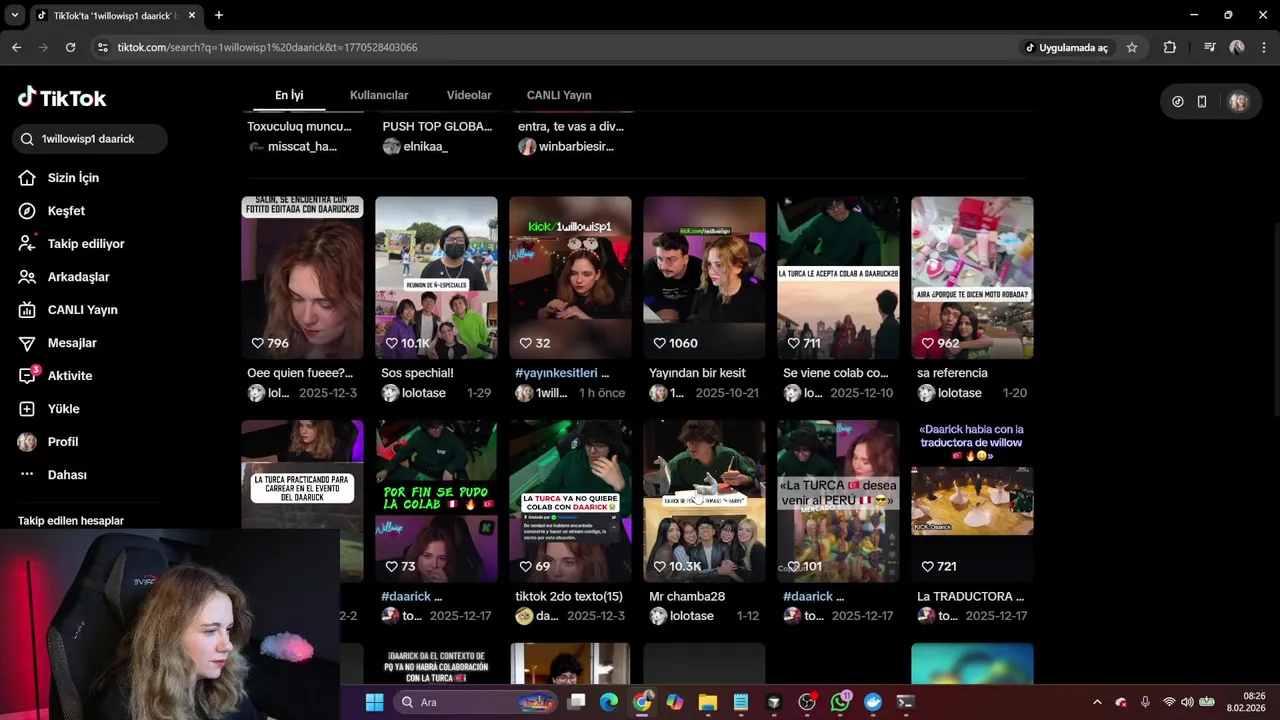The image size is (1280, 720).
Task: Open Yükle upload page
Action: [x=63, y=409]
